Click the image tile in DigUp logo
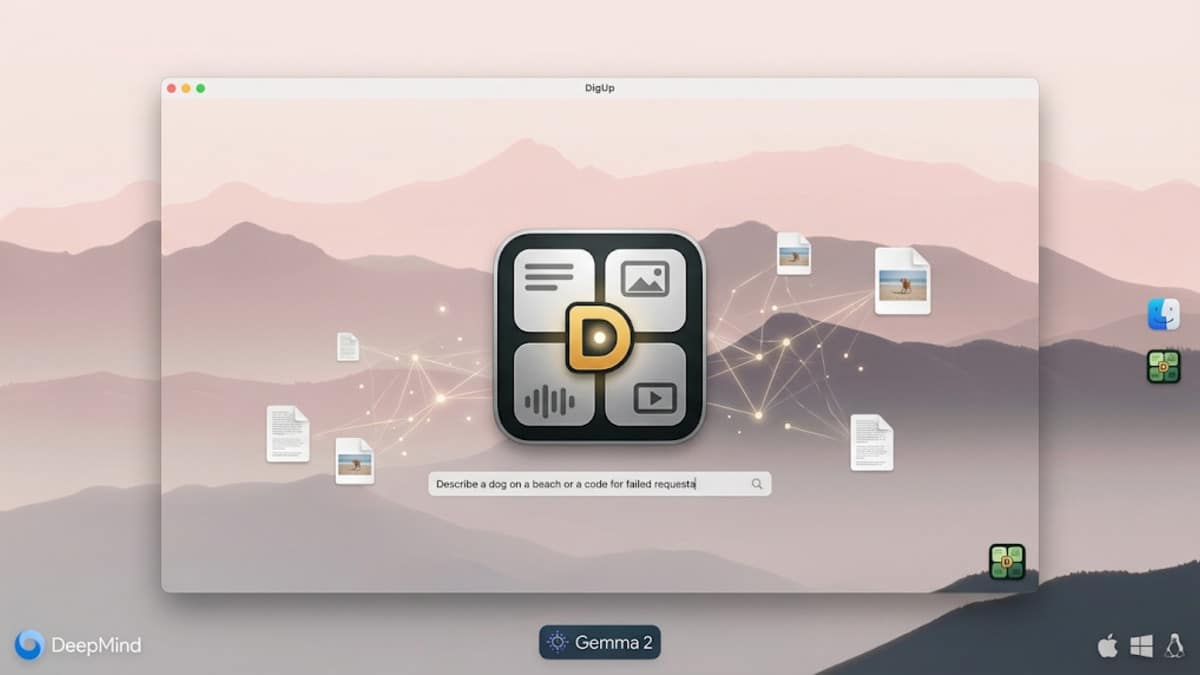This screenshot has width=1200, height=675. click(x=645, y=290)
